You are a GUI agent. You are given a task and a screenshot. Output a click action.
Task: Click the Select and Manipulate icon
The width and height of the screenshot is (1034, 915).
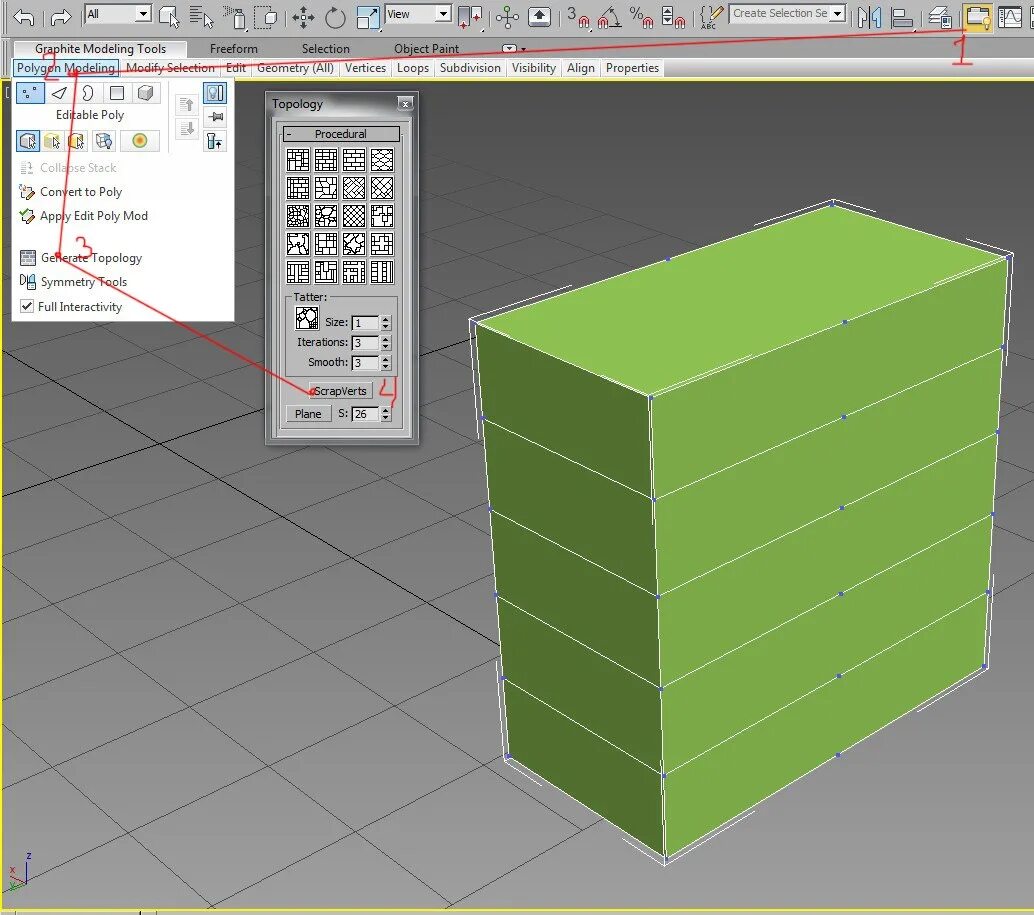coord(507,17)
